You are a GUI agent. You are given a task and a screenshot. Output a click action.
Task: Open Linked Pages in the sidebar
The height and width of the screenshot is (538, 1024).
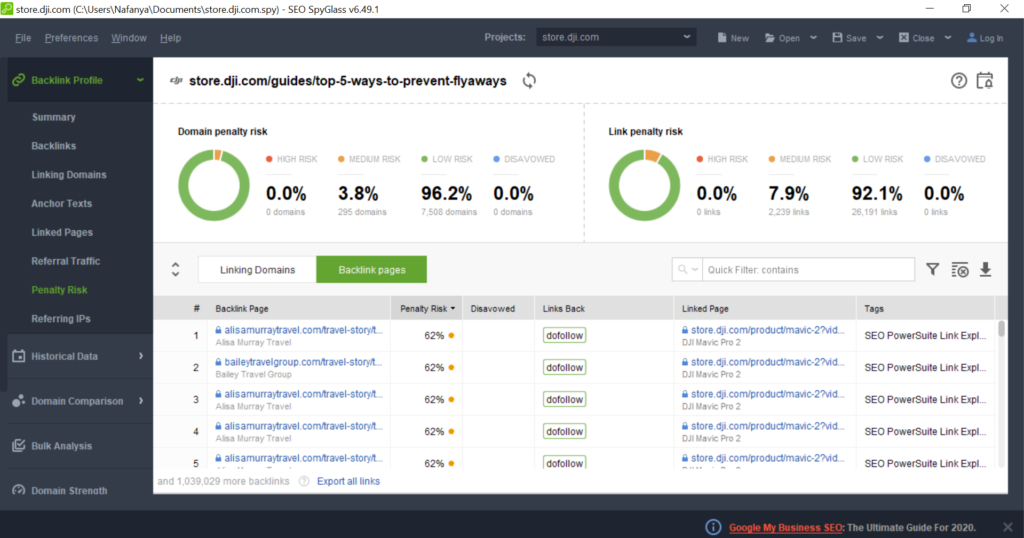pyautogui.click(x=62, y=232)
